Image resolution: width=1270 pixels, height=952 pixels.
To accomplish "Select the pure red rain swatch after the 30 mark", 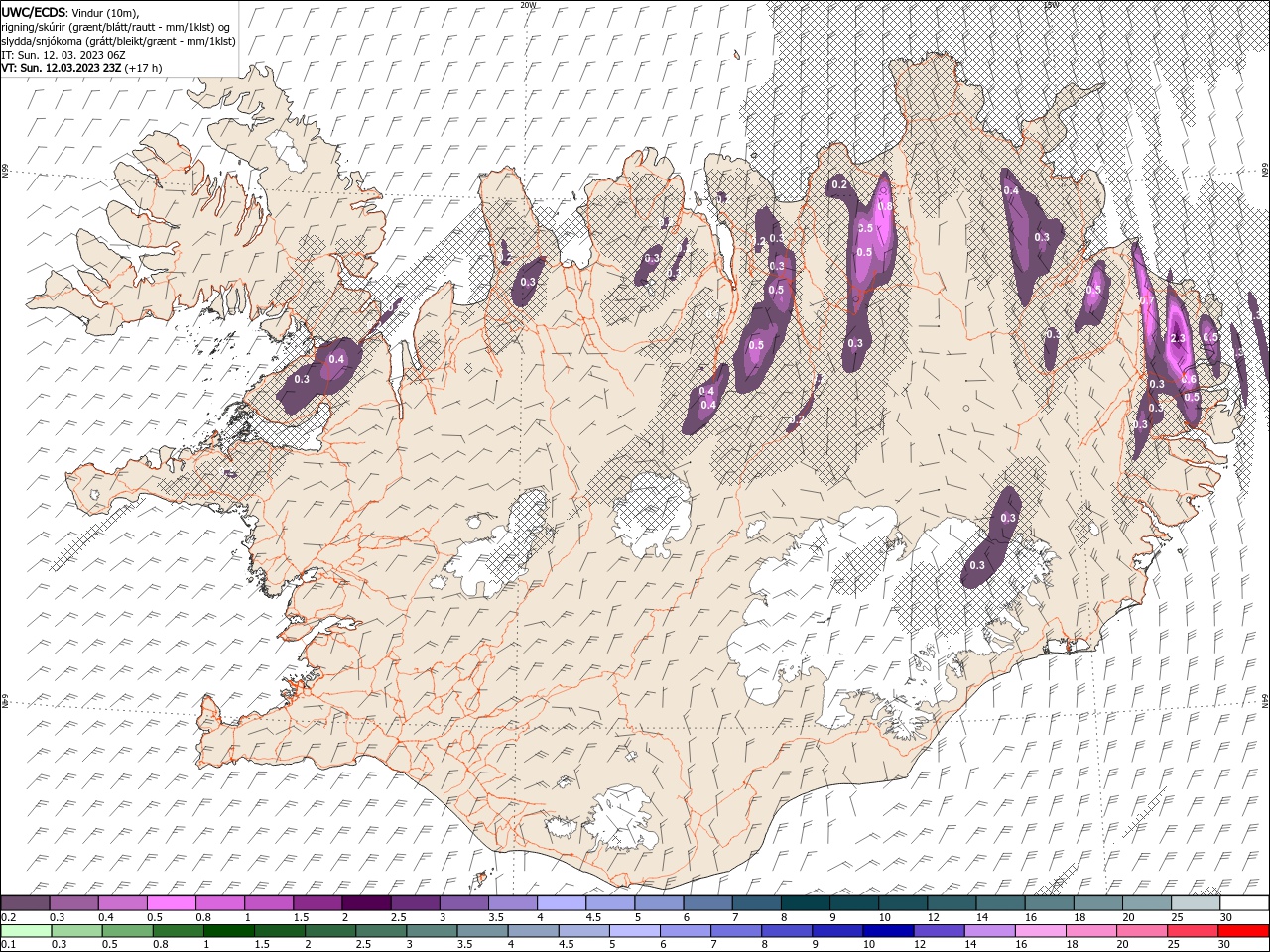I will [1243, 931].
